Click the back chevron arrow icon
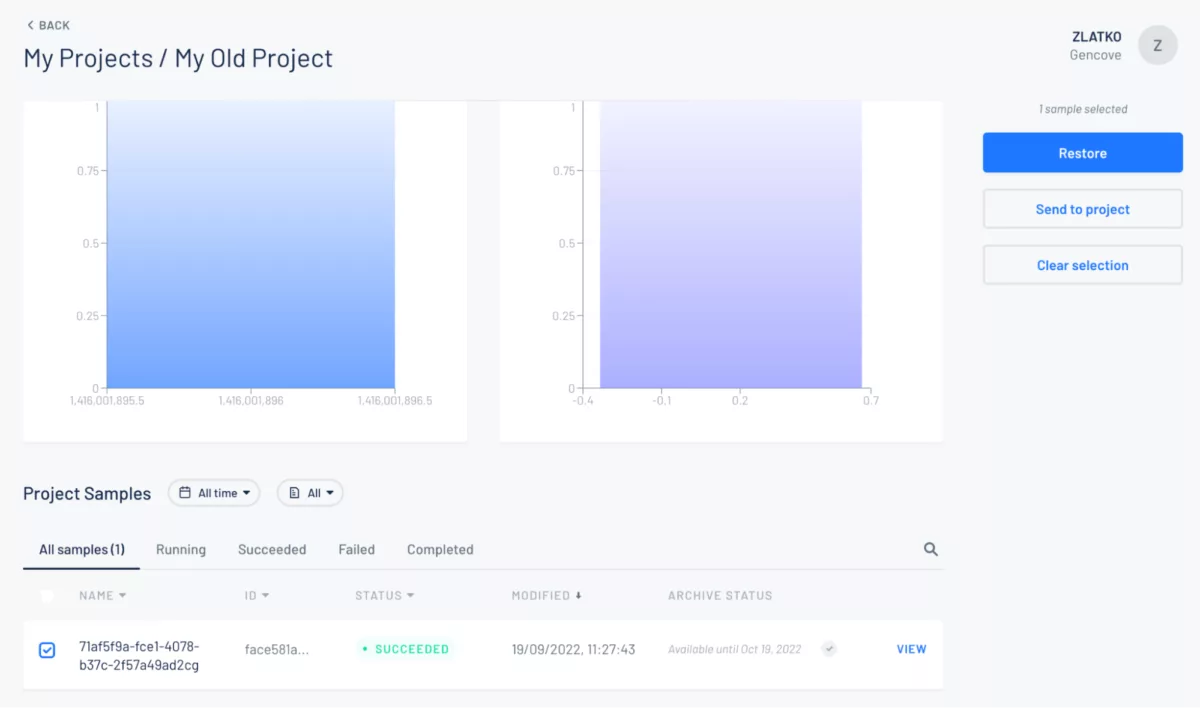This screenshot has width=1200, height=708. pos(30,25)
